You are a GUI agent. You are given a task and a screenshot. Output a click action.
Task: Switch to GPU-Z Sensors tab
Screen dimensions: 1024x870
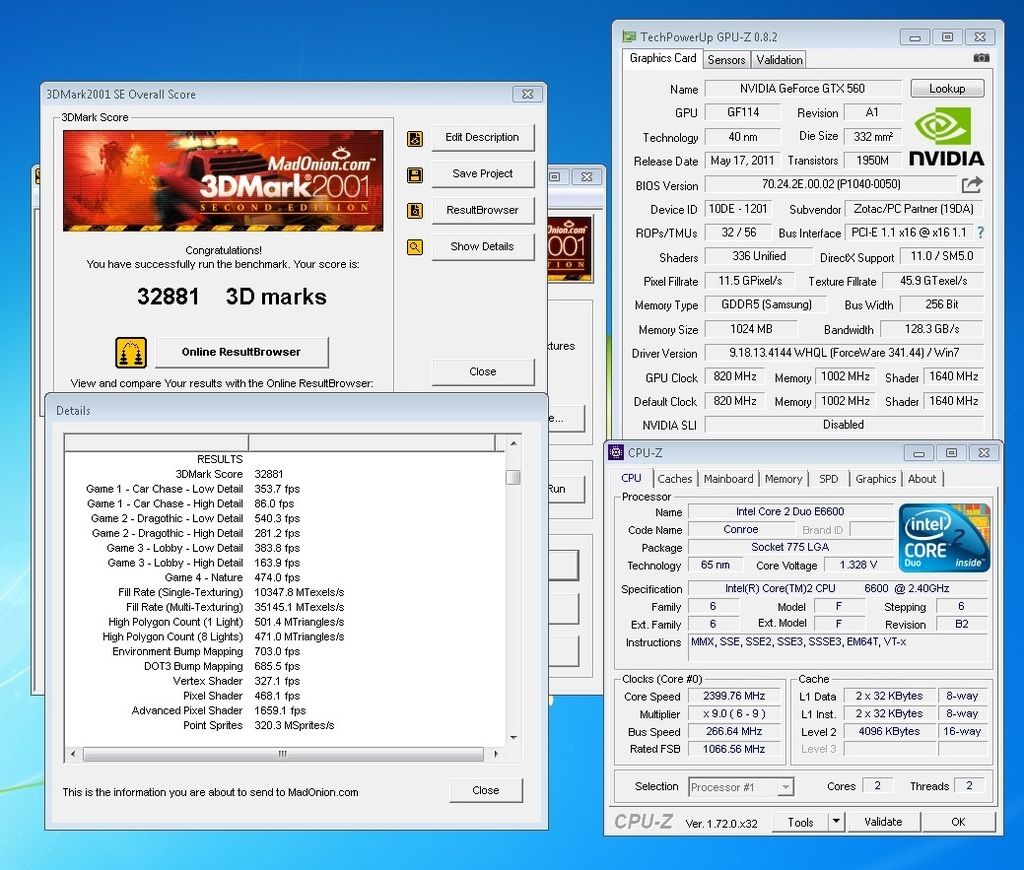[726, 59]
